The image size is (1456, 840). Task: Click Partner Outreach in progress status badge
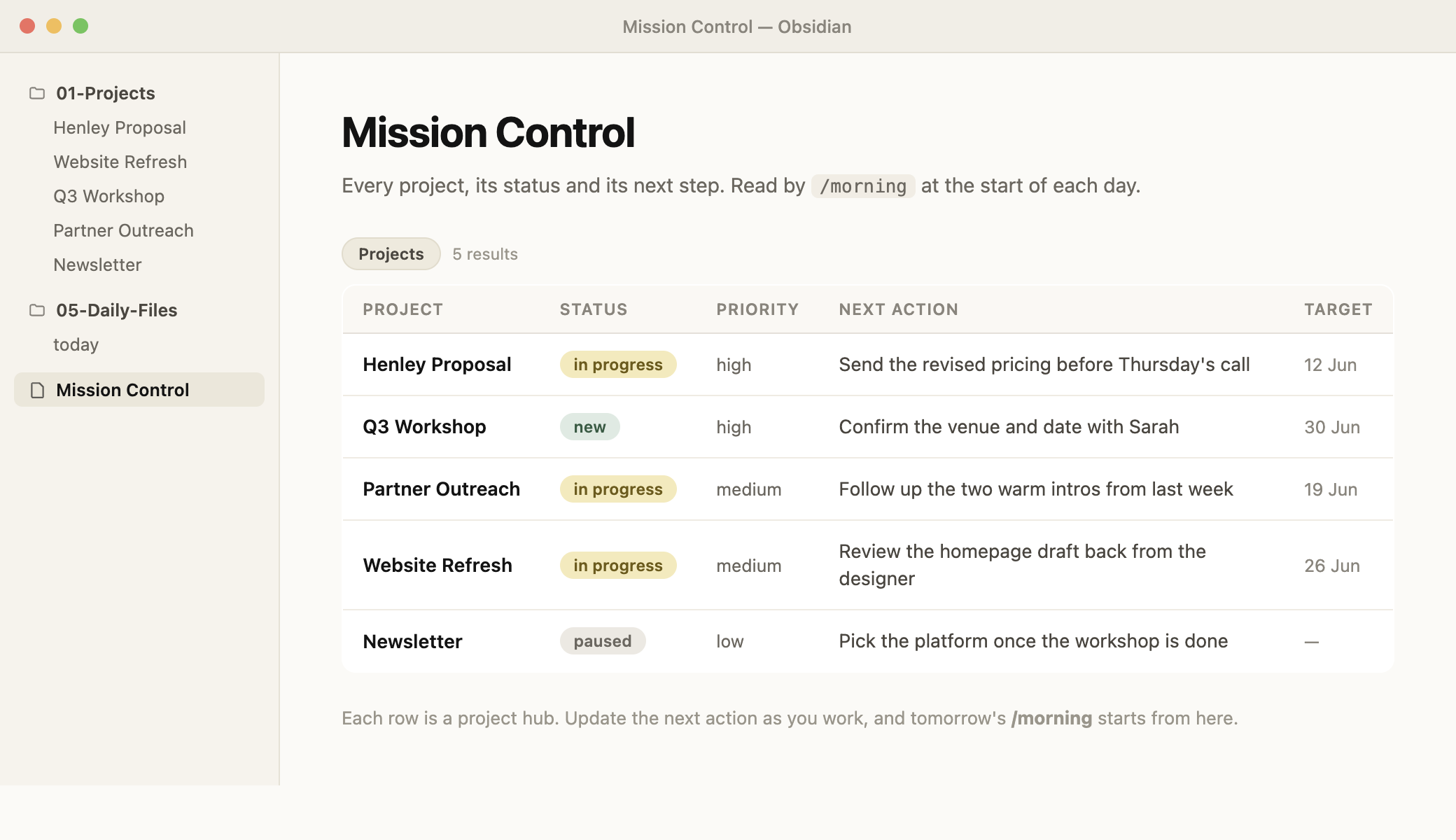point(618,489)
